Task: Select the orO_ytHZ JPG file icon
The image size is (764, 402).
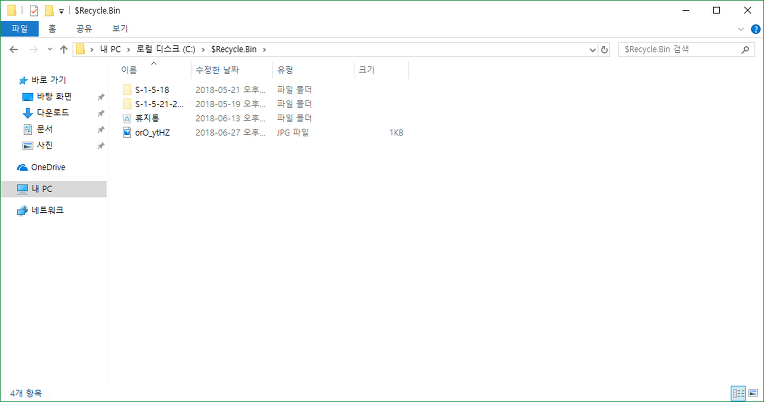Action: [127, 133]
